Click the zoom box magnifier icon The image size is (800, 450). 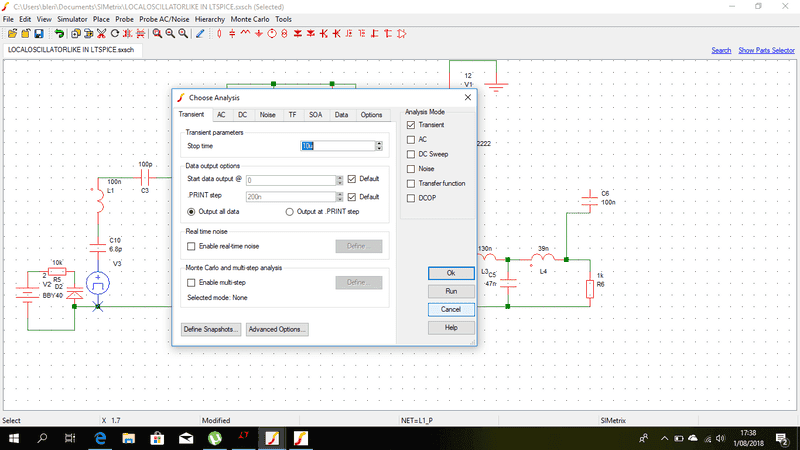(157, 33)
